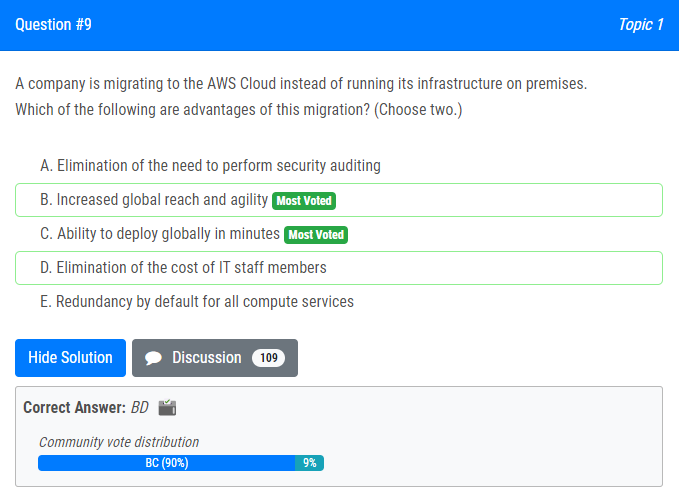
Task: Click the voting icon beside Correct Answer BD
Action: click(x=167, y=408)
